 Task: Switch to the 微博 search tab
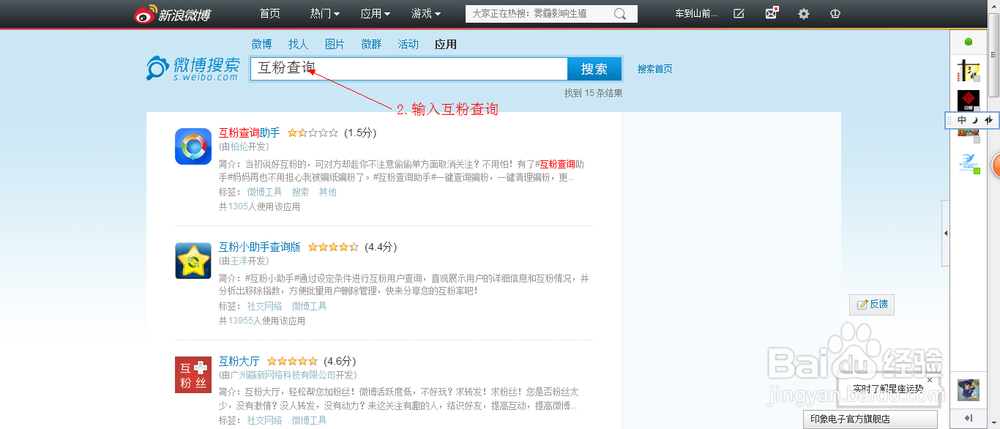[261, 44]
